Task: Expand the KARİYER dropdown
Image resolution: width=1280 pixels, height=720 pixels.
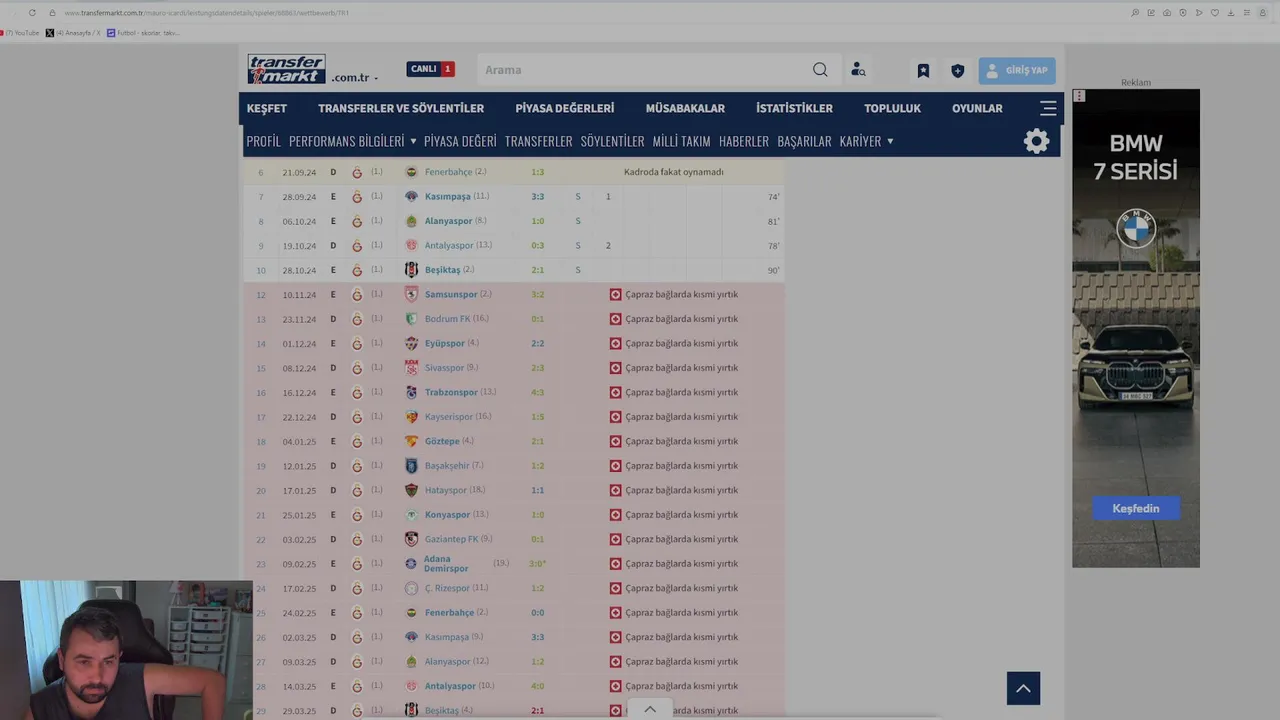Action: tap(867, 141)
